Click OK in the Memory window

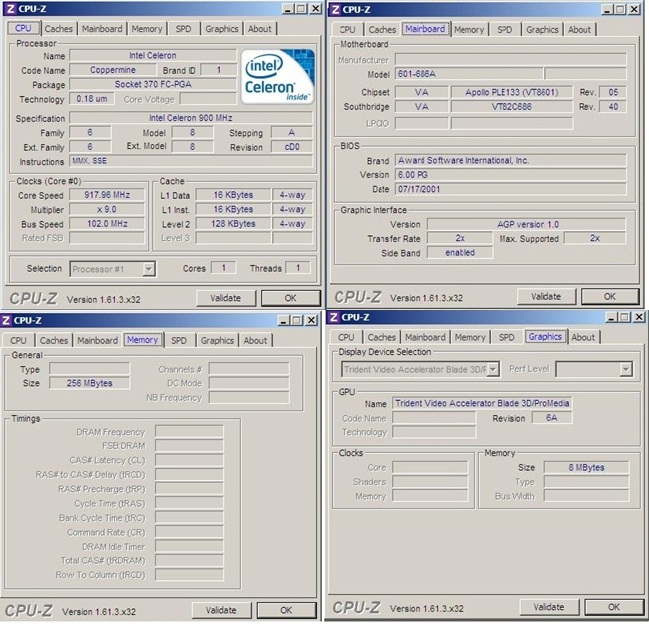click(x=286, y=610)
